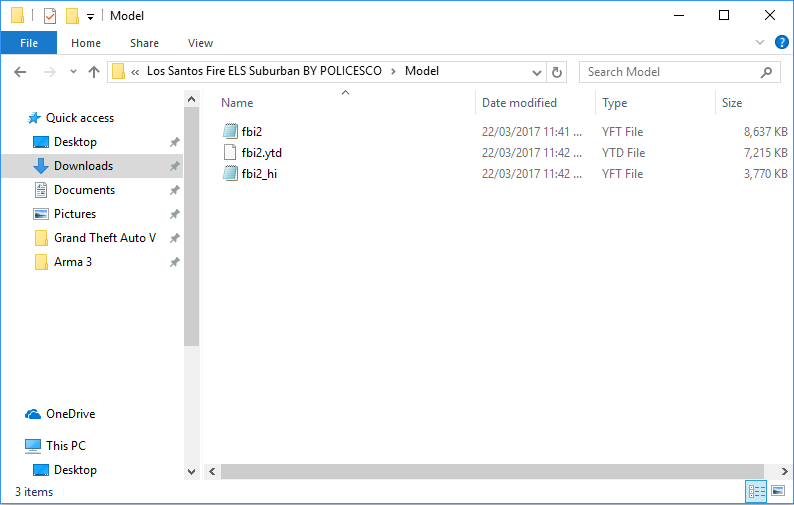Click the Forward navigation arrow

tap(50, 72)
